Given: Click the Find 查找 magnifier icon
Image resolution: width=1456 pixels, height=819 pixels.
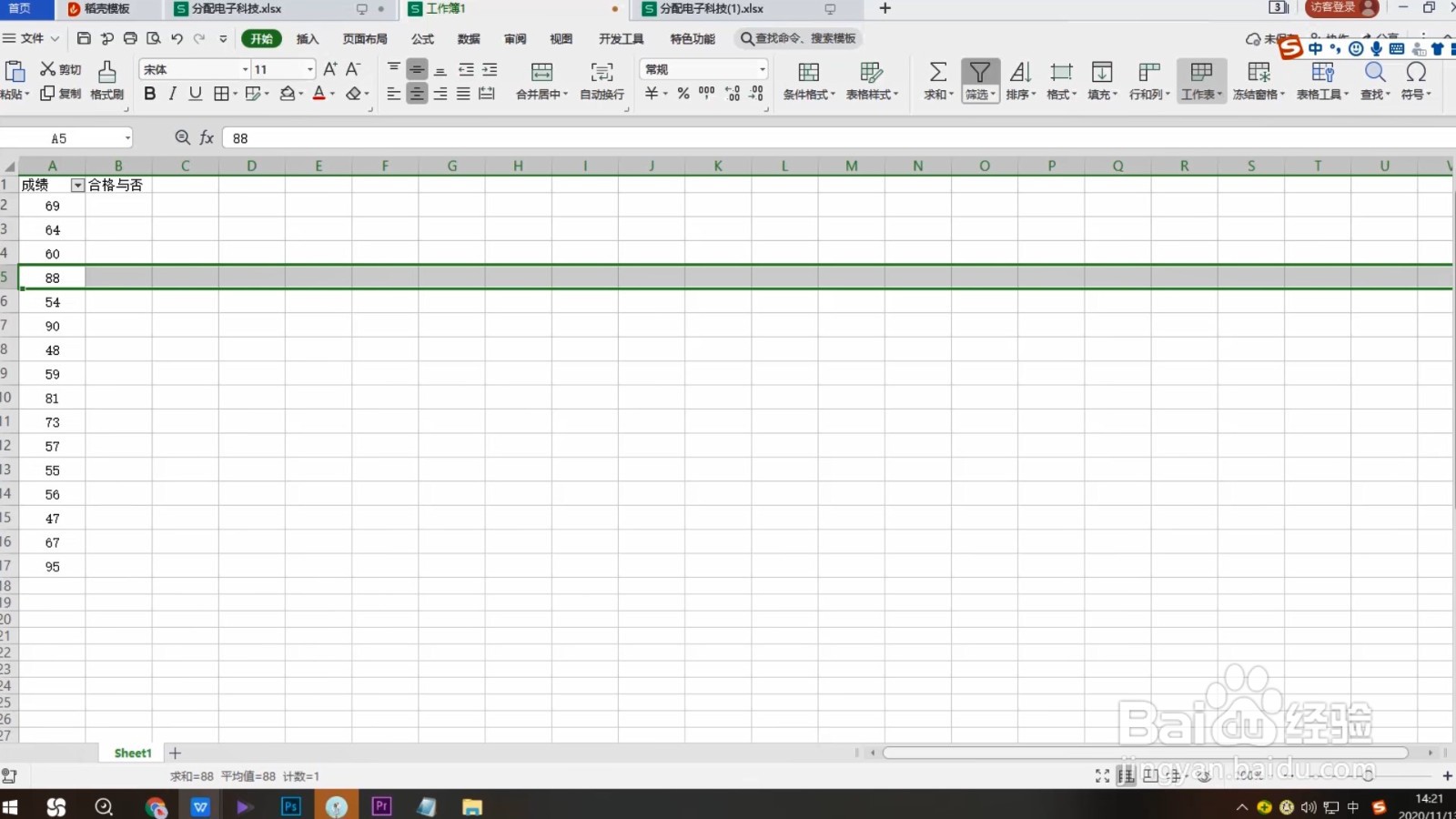Looking at the screenshot, I should pos(1375,72).
